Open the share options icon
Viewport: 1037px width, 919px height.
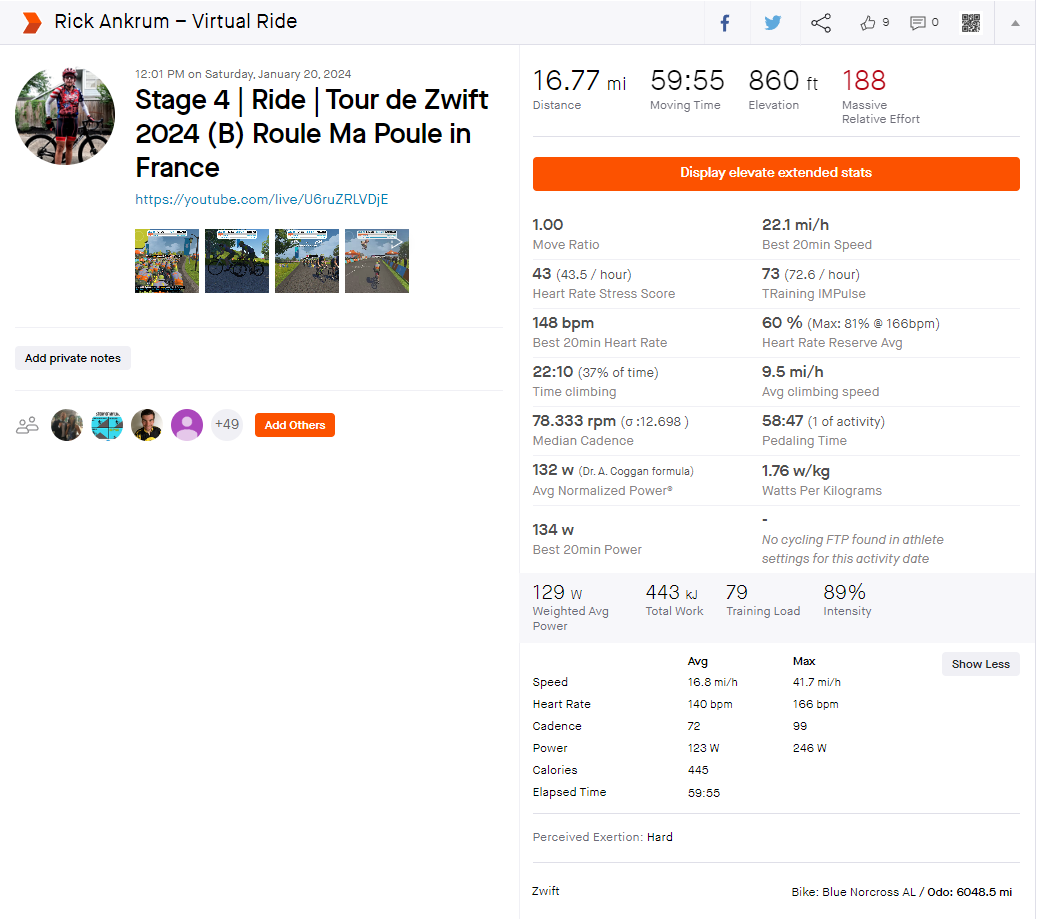[x=821, y=23]
